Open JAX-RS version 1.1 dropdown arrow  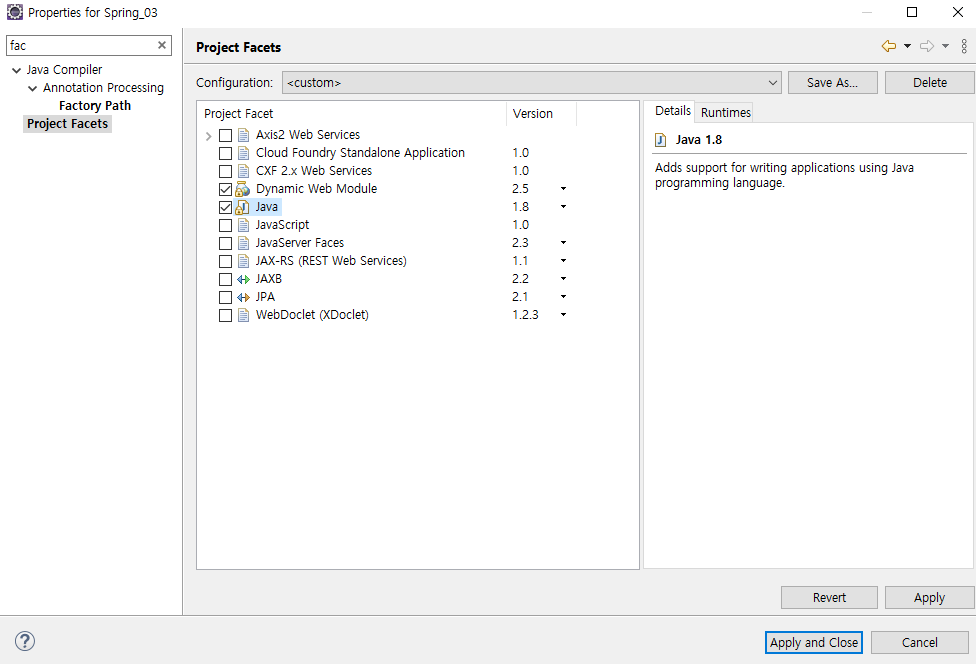pyautogui.click(x=563, y=261)
